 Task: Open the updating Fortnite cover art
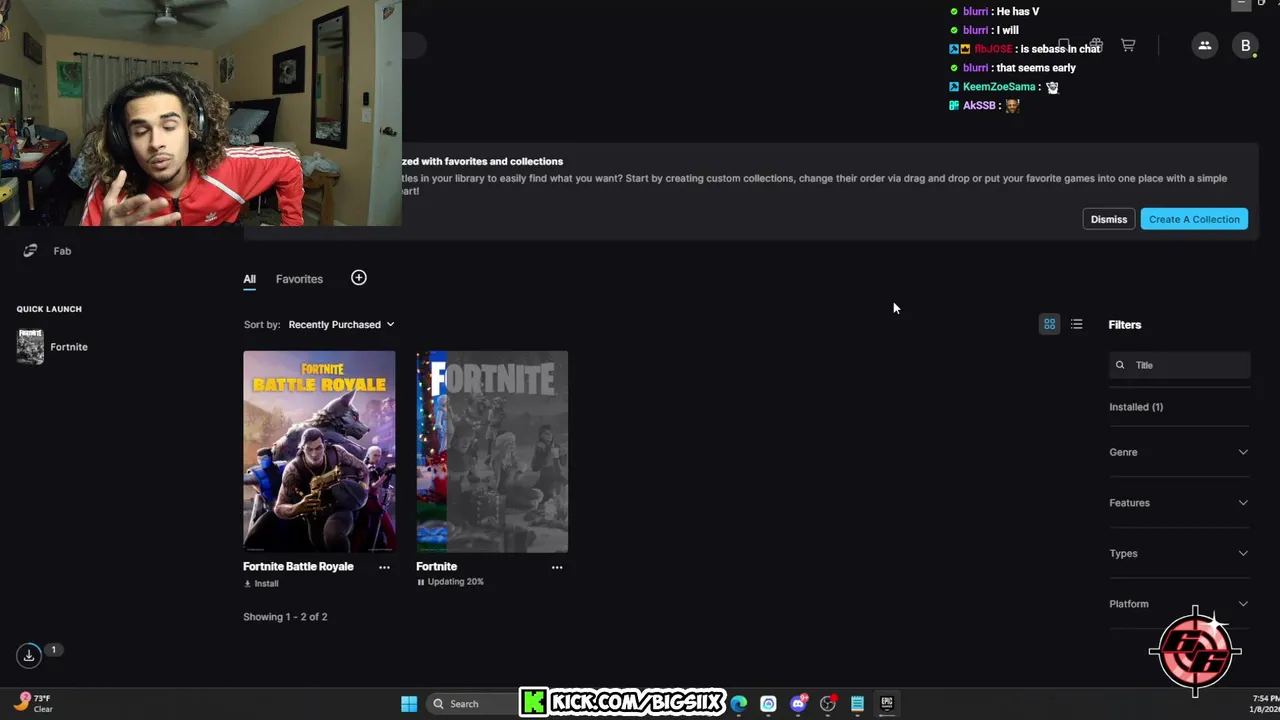(492, 451)
